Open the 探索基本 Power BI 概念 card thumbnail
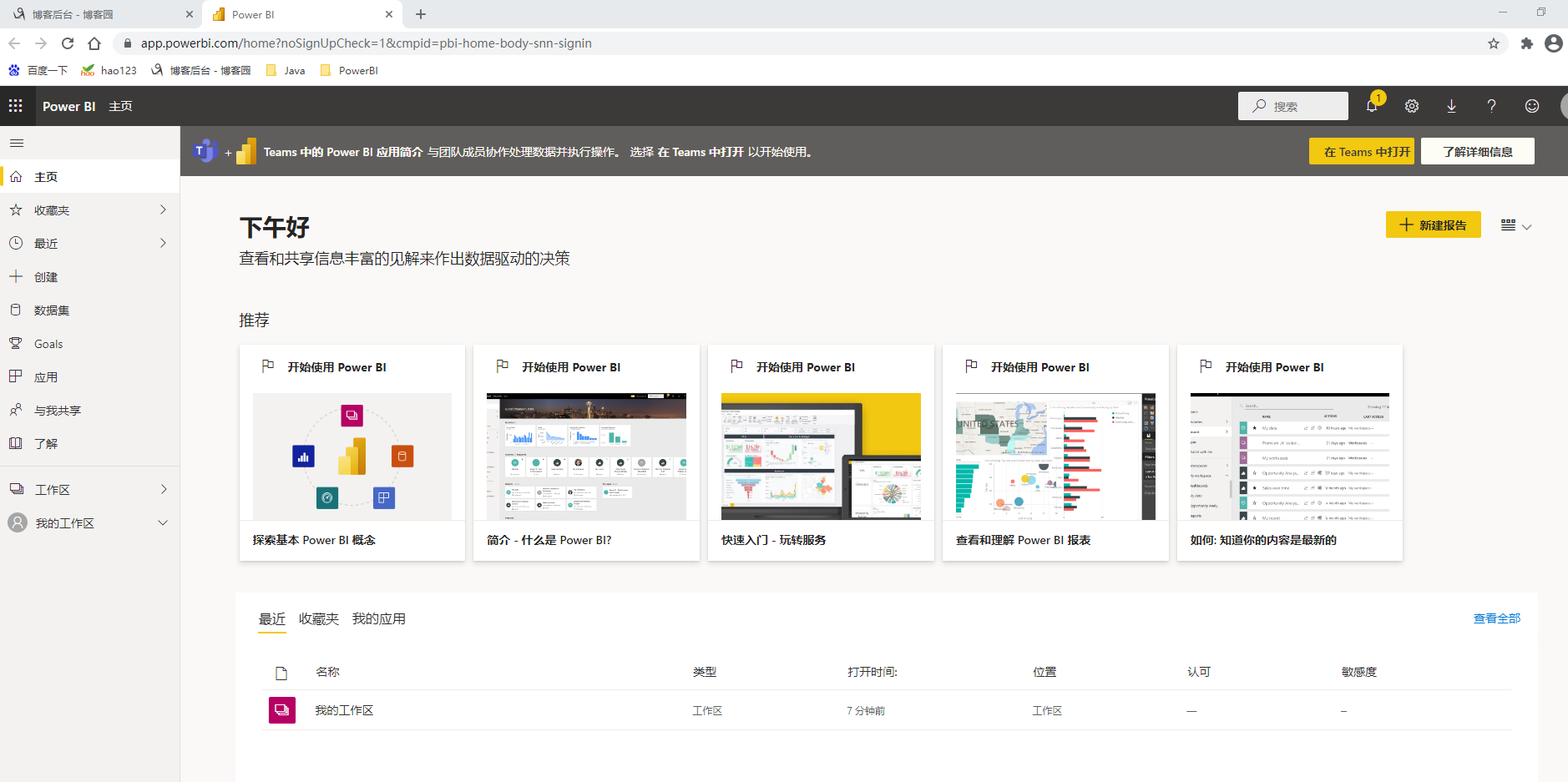This screenshot has height=782, width=1568. (352, 457)
